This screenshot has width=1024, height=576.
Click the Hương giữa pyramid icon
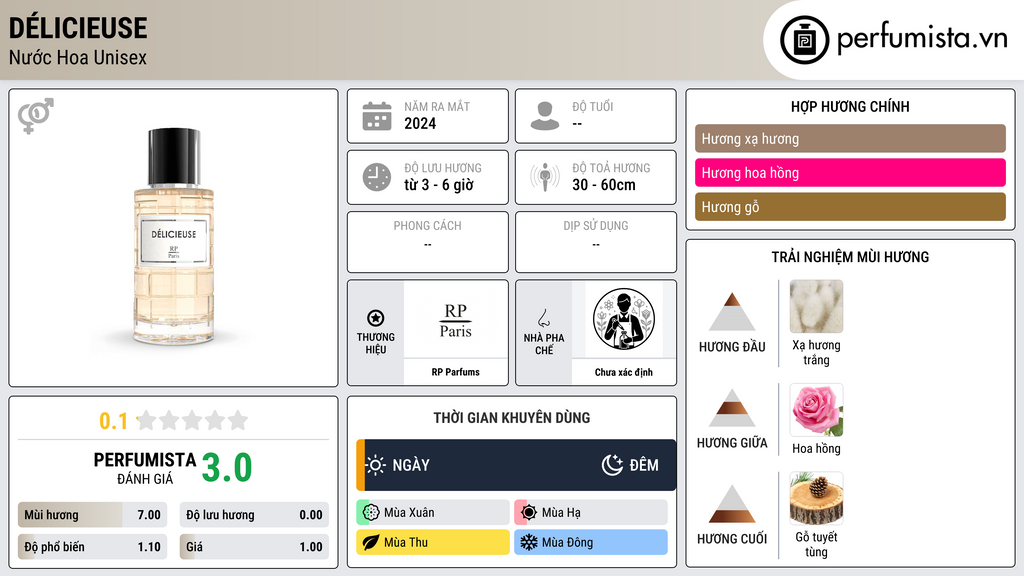coord(732,408)
